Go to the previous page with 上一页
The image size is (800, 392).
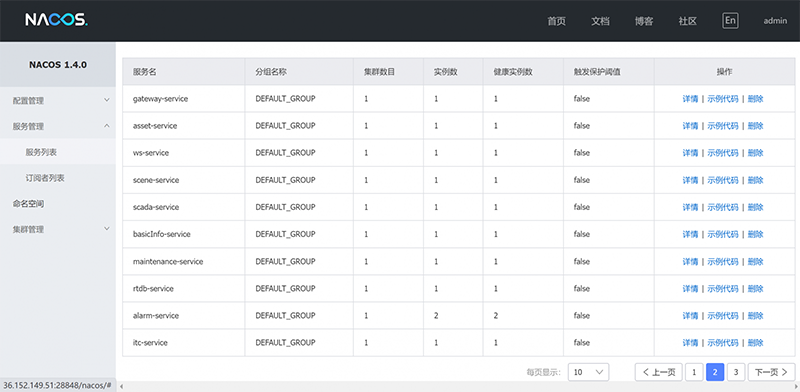[x=659, y=372]
